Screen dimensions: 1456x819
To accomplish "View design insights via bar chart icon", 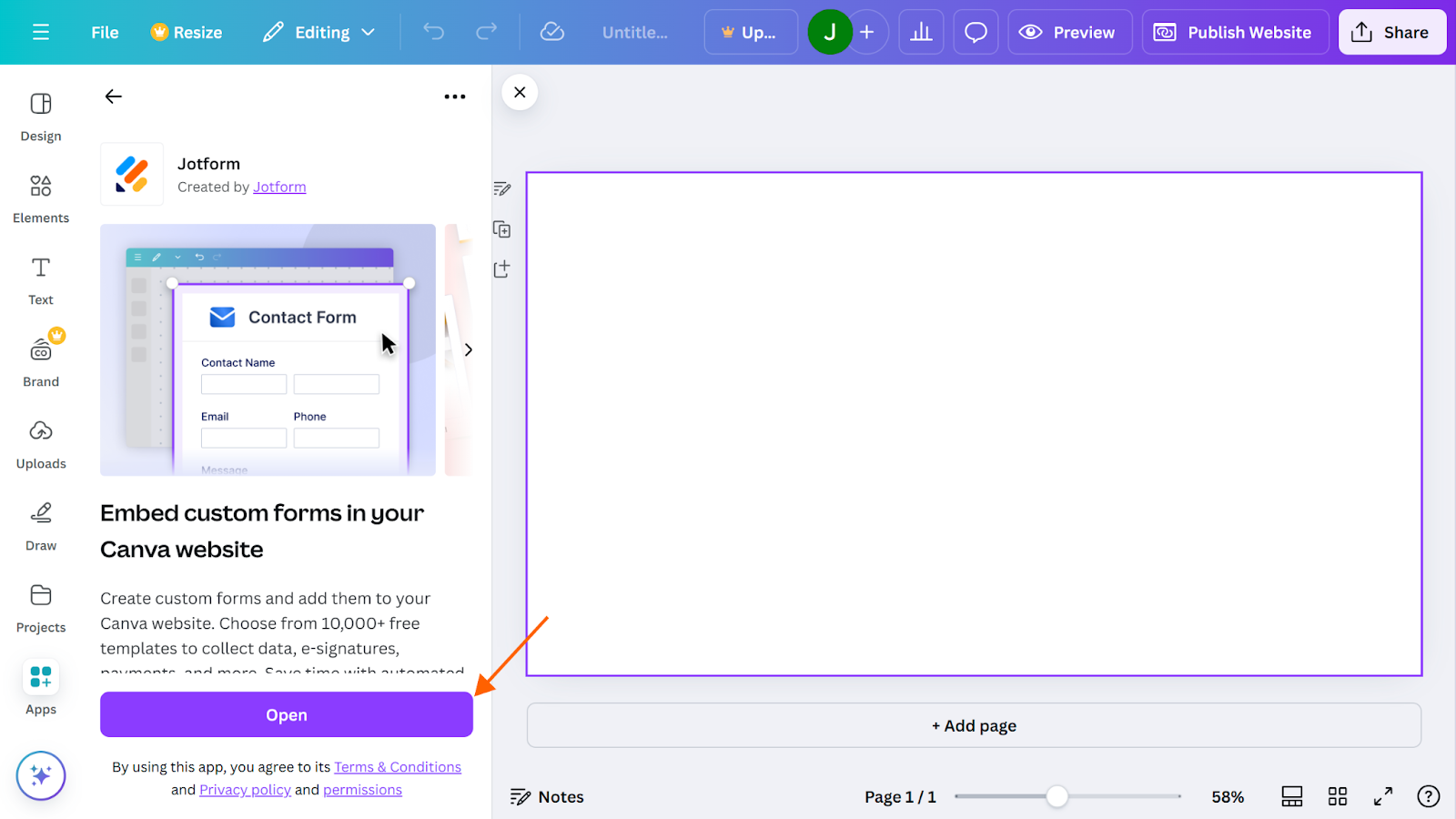I will (921, 31).
